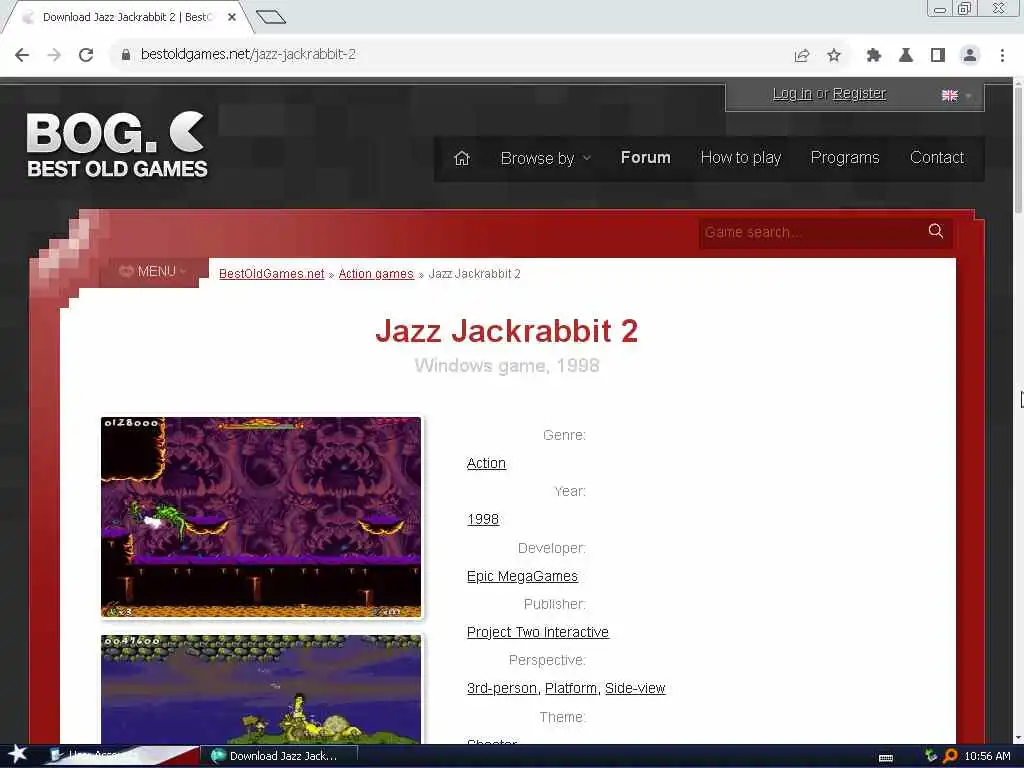The height and width of the screenshot is (768, 1024).
Task: Click the green tray icon
Action: point(931,756)
